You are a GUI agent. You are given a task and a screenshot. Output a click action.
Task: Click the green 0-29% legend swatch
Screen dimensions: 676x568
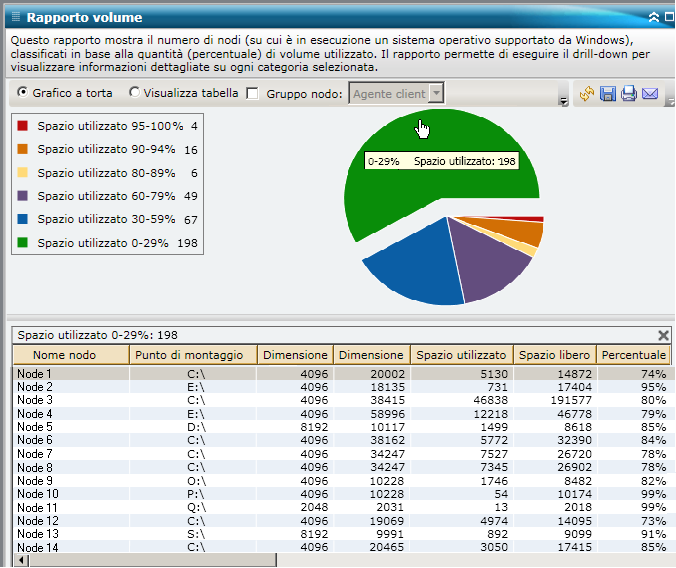22,242
